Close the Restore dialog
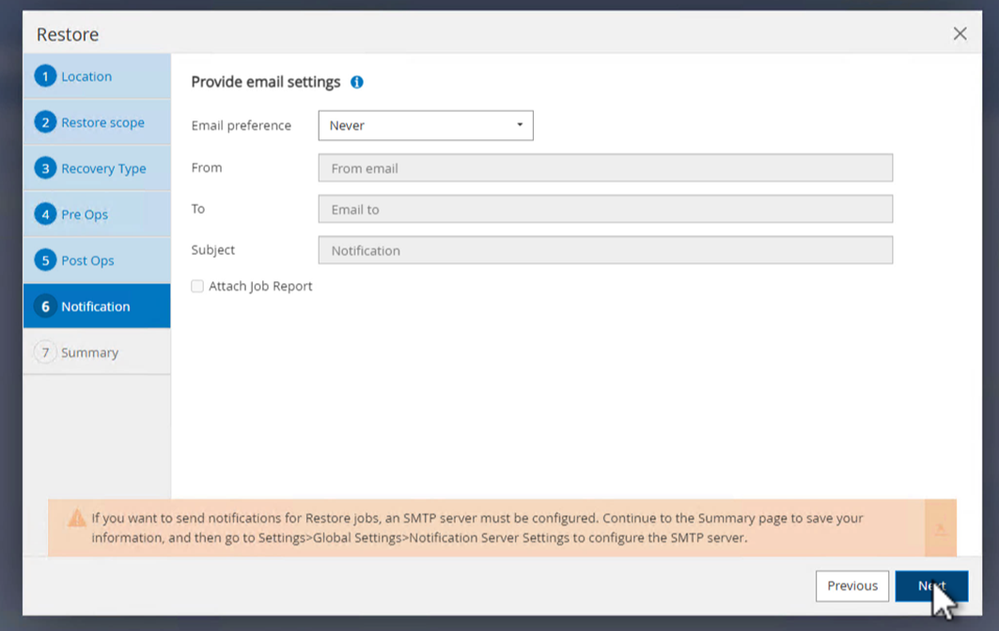999x631 pixels. pyautogui.click(x=960, y=34)
